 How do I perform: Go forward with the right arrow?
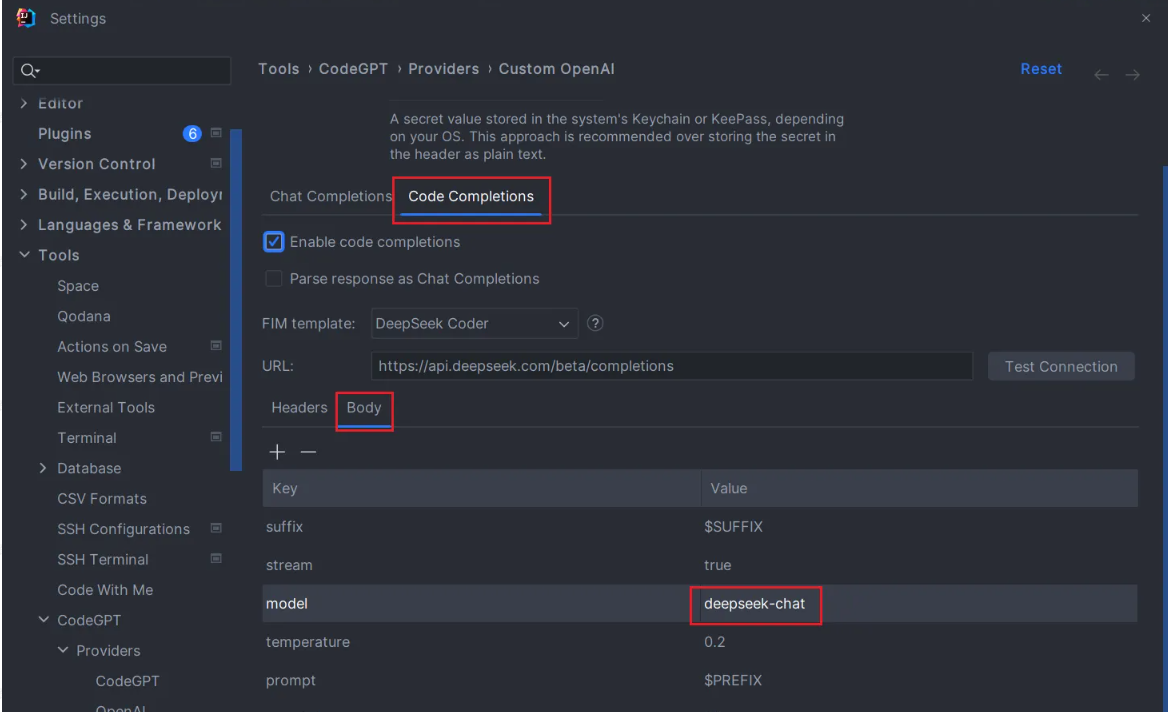tap(1132, 74)
